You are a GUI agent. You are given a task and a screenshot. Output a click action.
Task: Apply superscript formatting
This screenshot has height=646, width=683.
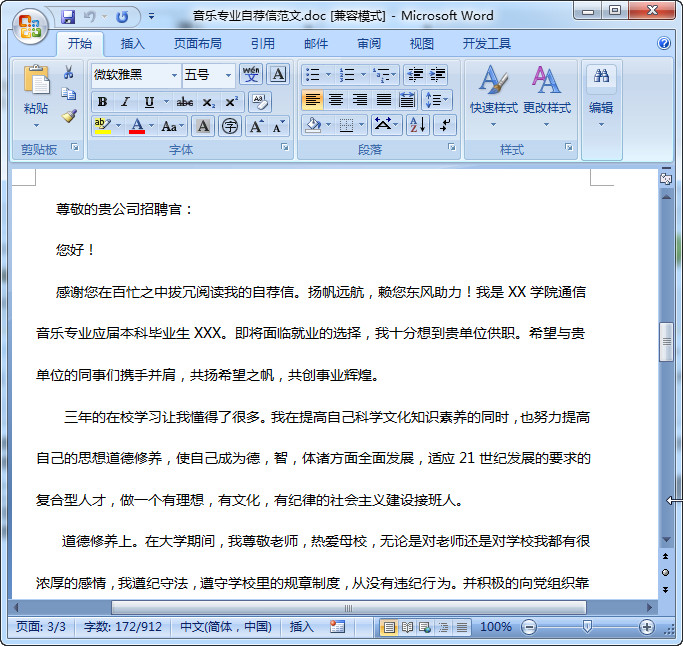pyautogui.click(x=231, y=102)
